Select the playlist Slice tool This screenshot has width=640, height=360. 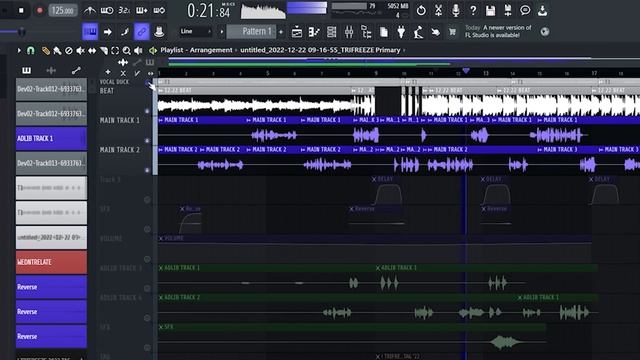[x=104, y=50]
